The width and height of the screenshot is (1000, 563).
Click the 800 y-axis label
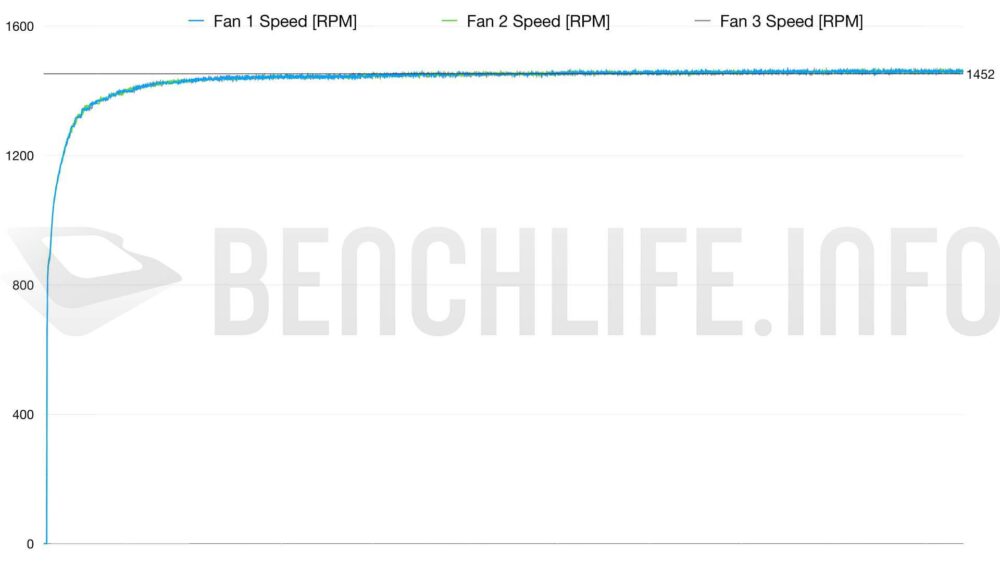pyautogui.click(x=23, y=286)
